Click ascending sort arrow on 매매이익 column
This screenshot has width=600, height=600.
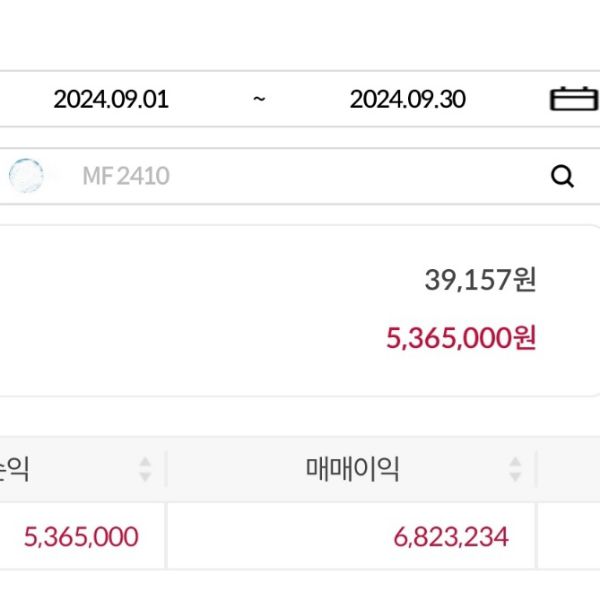[515, 462]
